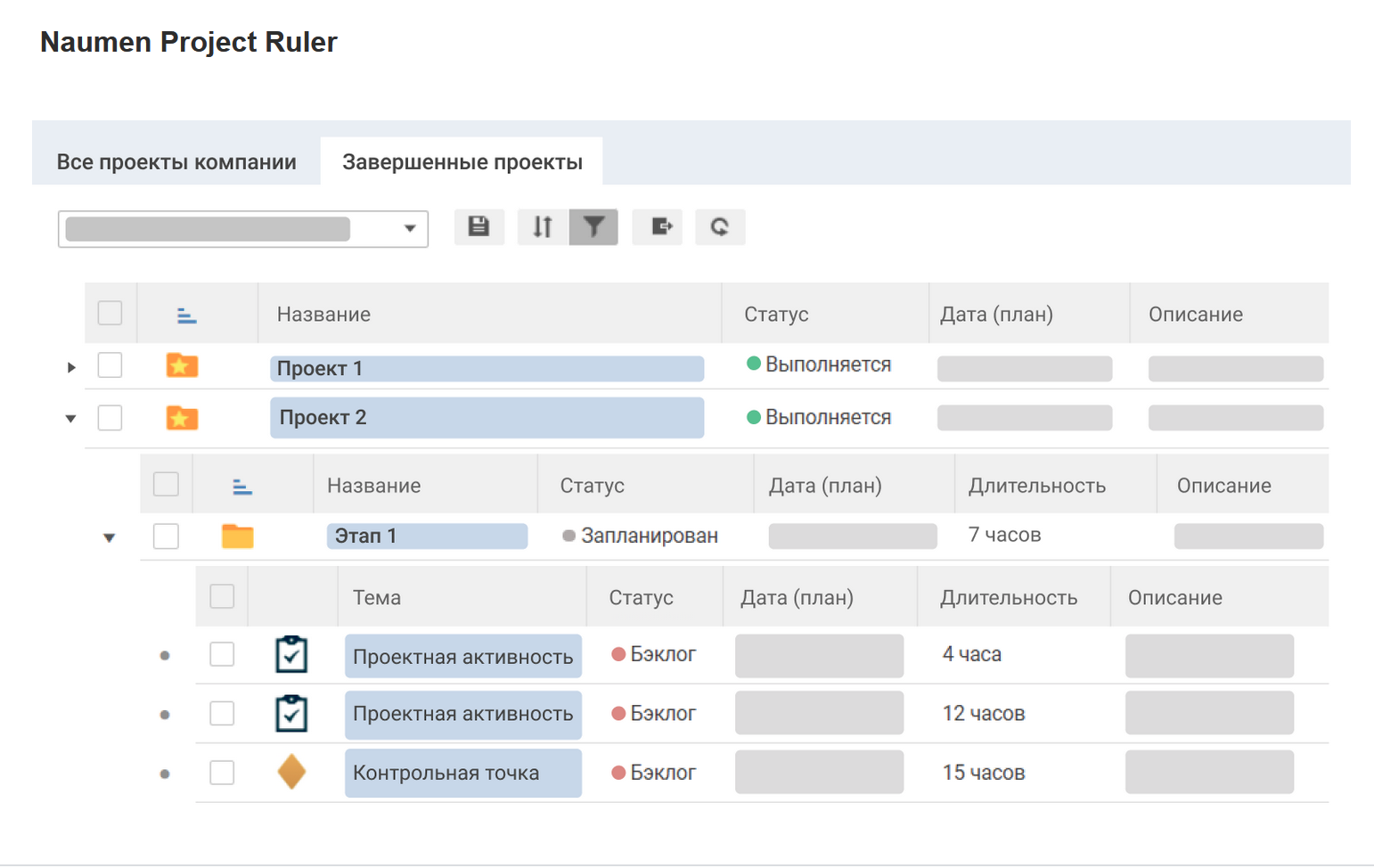Open the view selector dropdown above the table
This screenshot has width=1374, height=868.
pyautogui.click(x=243, y=229)
